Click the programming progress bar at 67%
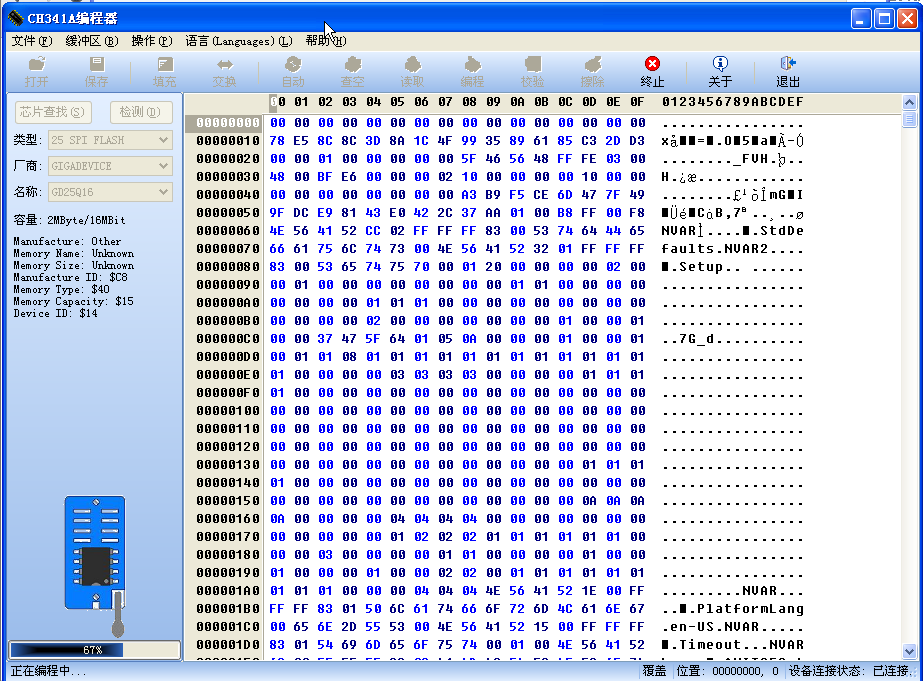This screenshot has width=923, height=681. click(x=94, y=650)
